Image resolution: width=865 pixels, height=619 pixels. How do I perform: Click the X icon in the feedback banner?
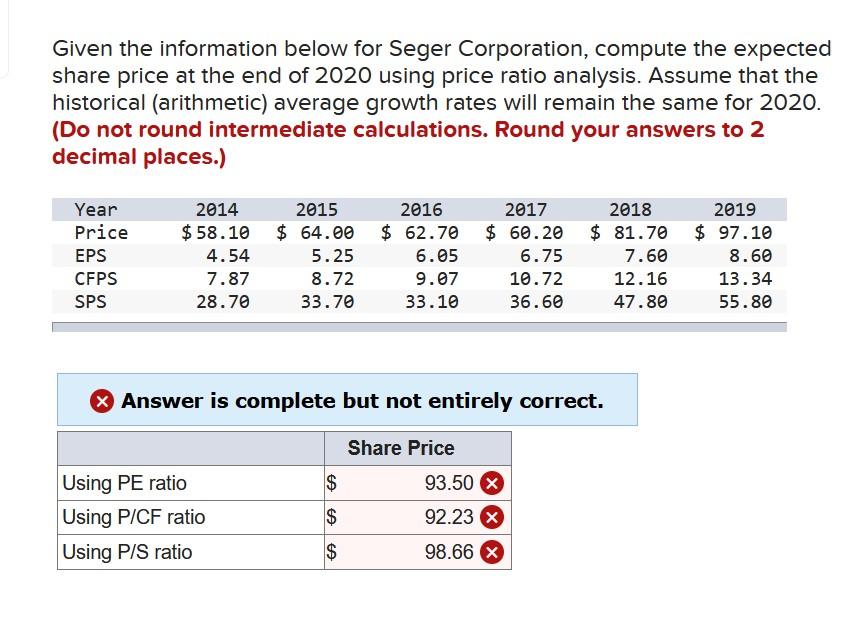(x=103, y=400)
